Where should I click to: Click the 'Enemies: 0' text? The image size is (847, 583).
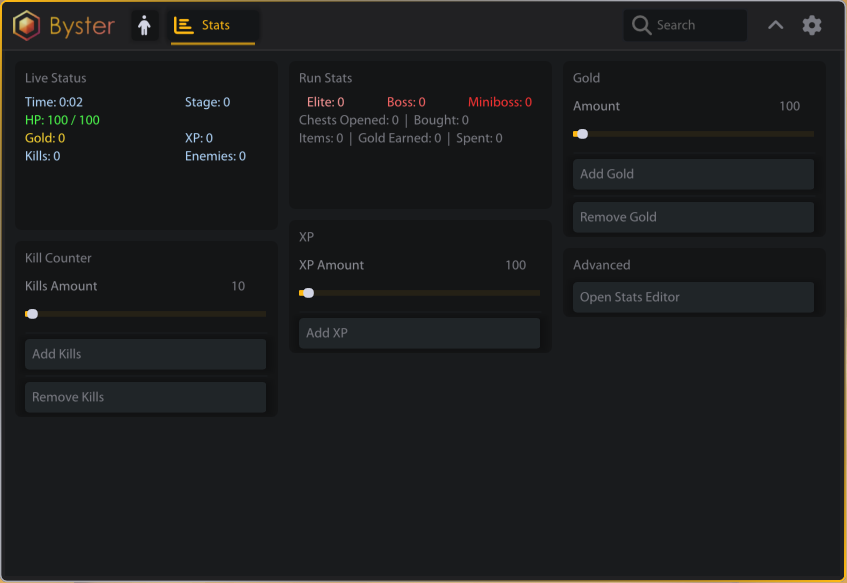pos(215,156)
